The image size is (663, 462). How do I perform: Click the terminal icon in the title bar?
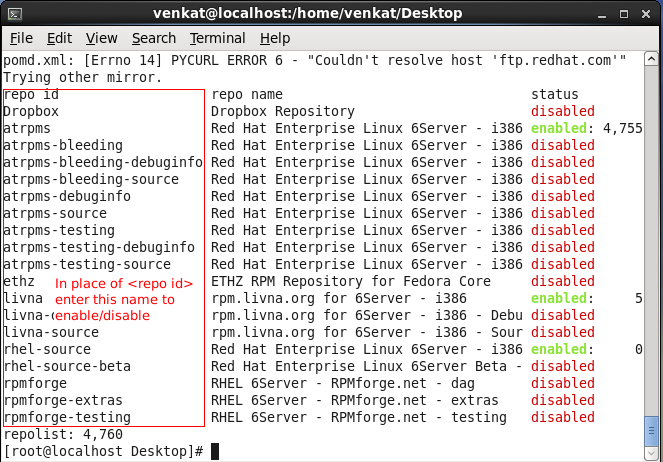coord(15,14)
